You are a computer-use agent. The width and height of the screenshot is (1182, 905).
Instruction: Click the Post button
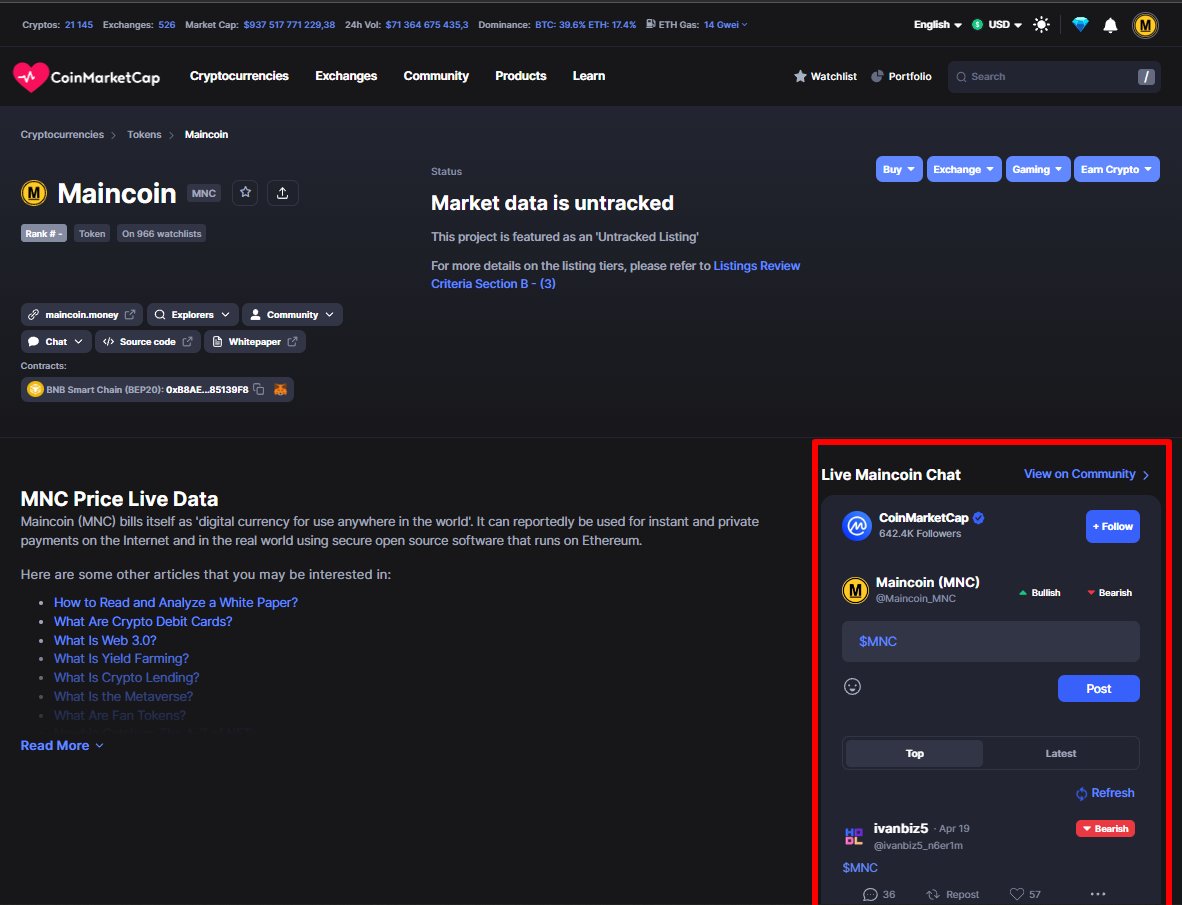(1098, 689)
